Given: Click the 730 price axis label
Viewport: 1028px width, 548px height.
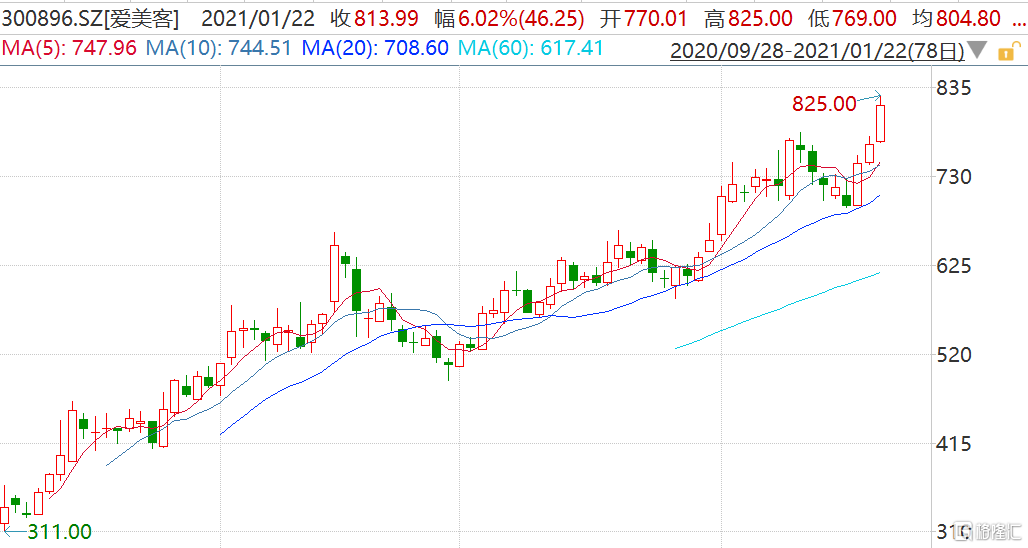Looking at the screenshot, I should [x=954, y=176].
